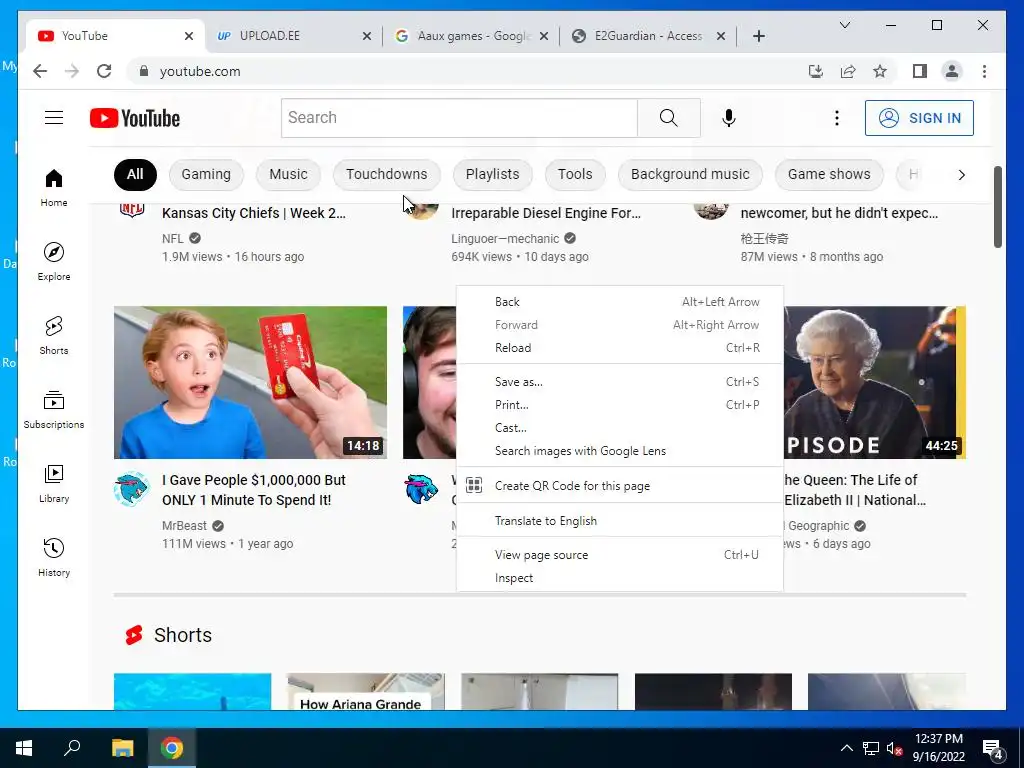Screen dimensions: 1024x768
Task: Choose View page source
Action: point(619,555)
